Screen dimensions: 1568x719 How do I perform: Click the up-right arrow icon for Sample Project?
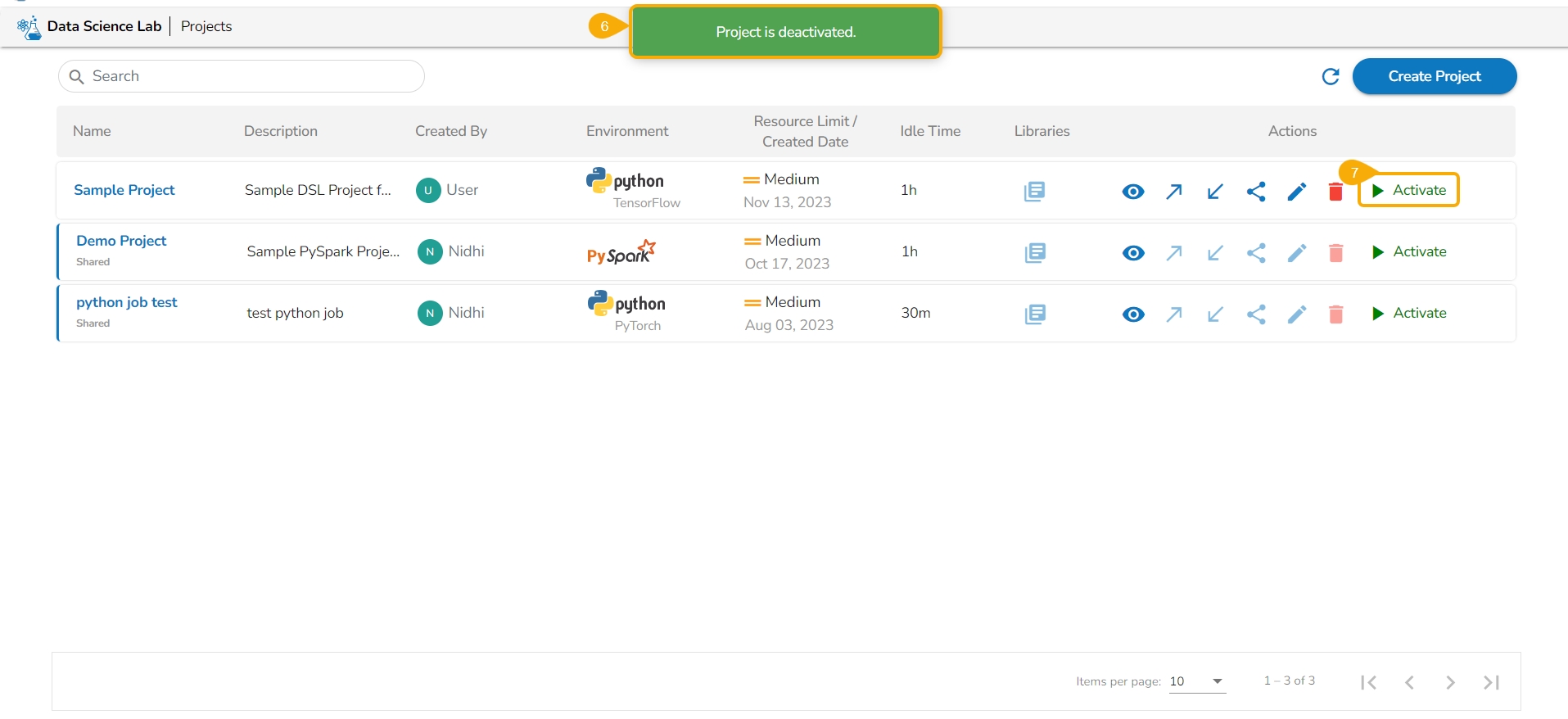pyautogui.click(x=1174, y=192)
